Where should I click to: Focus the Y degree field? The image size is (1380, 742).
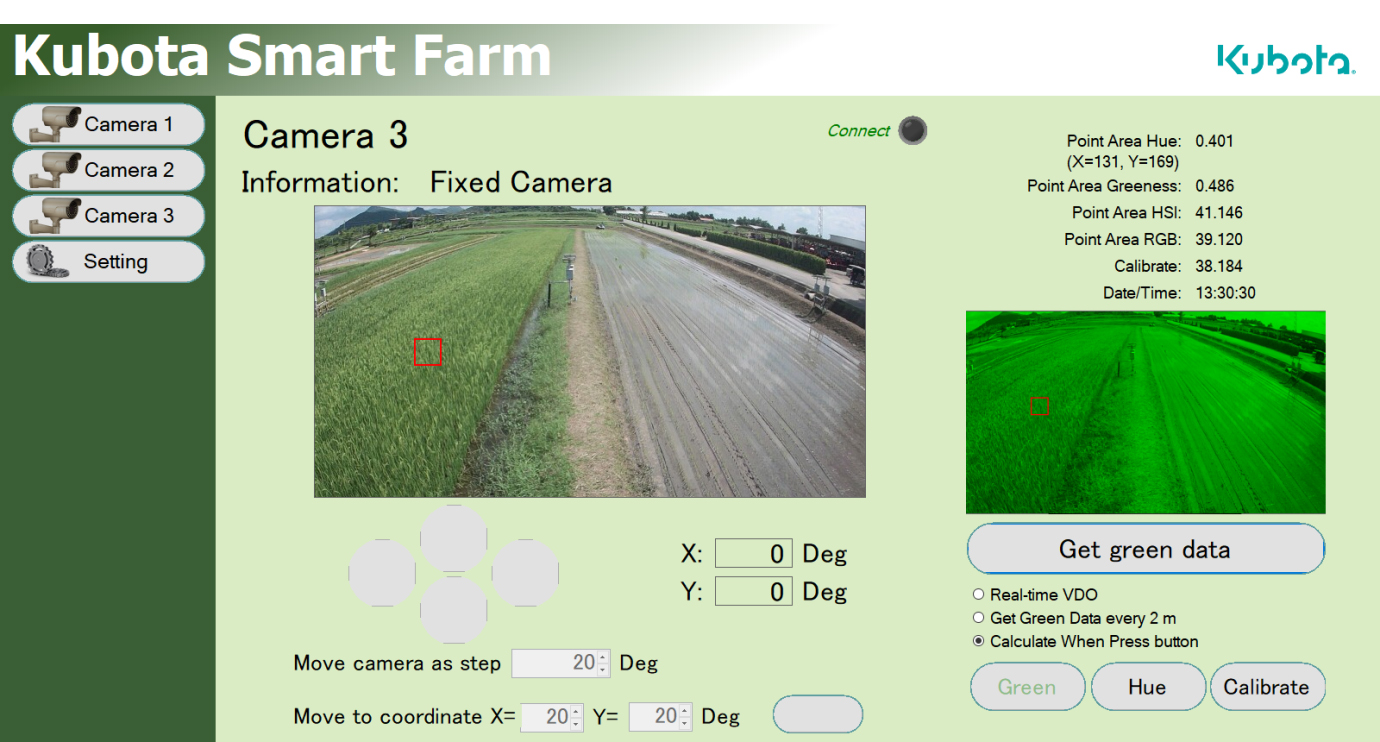pos(753,591)
